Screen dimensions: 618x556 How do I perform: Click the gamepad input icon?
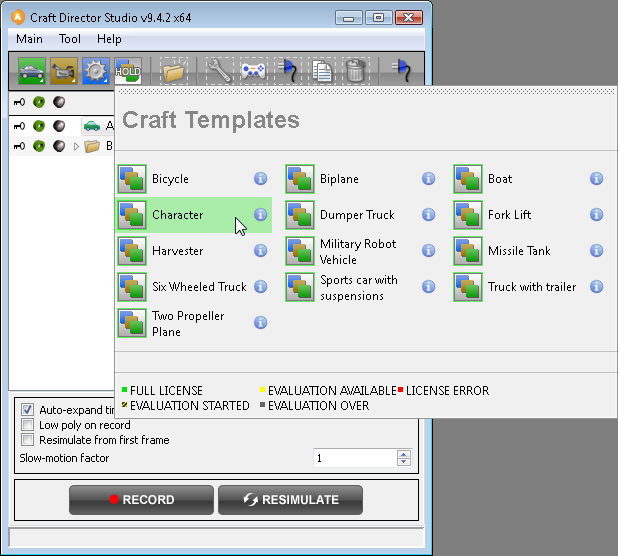point(254,71)
